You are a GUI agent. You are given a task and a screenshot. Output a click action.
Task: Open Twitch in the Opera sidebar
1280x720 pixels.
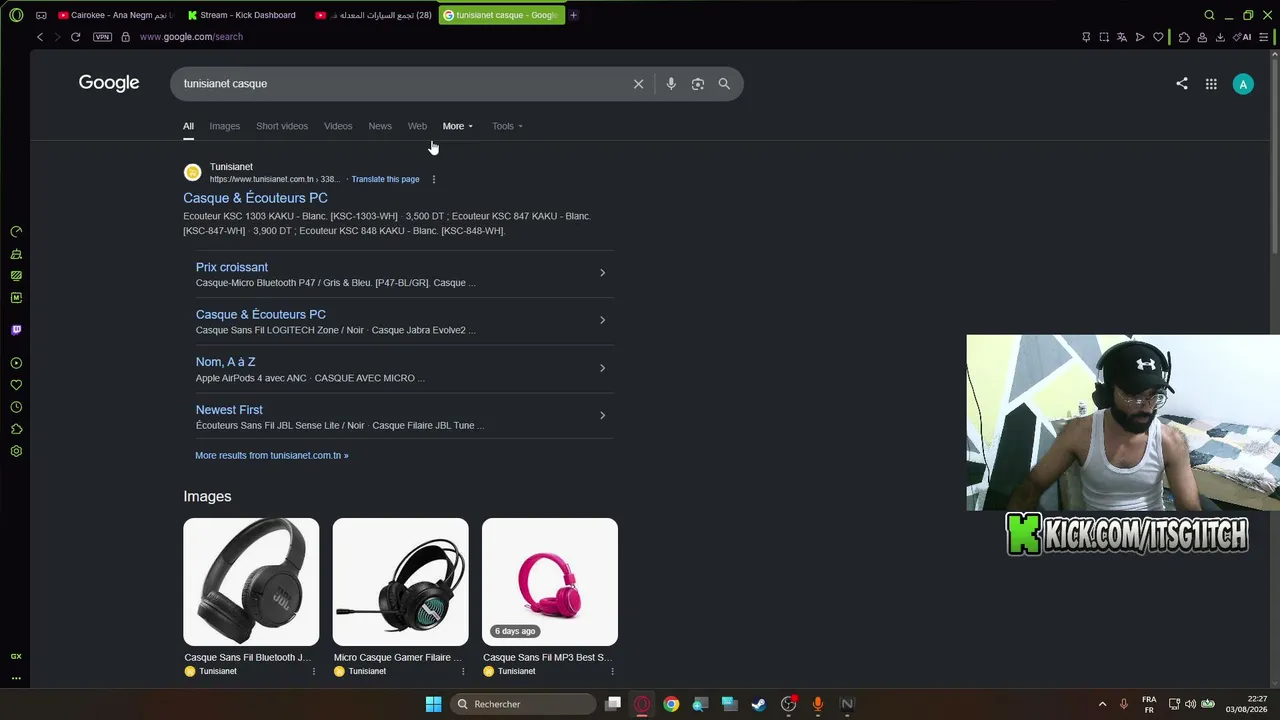point(16,330)
